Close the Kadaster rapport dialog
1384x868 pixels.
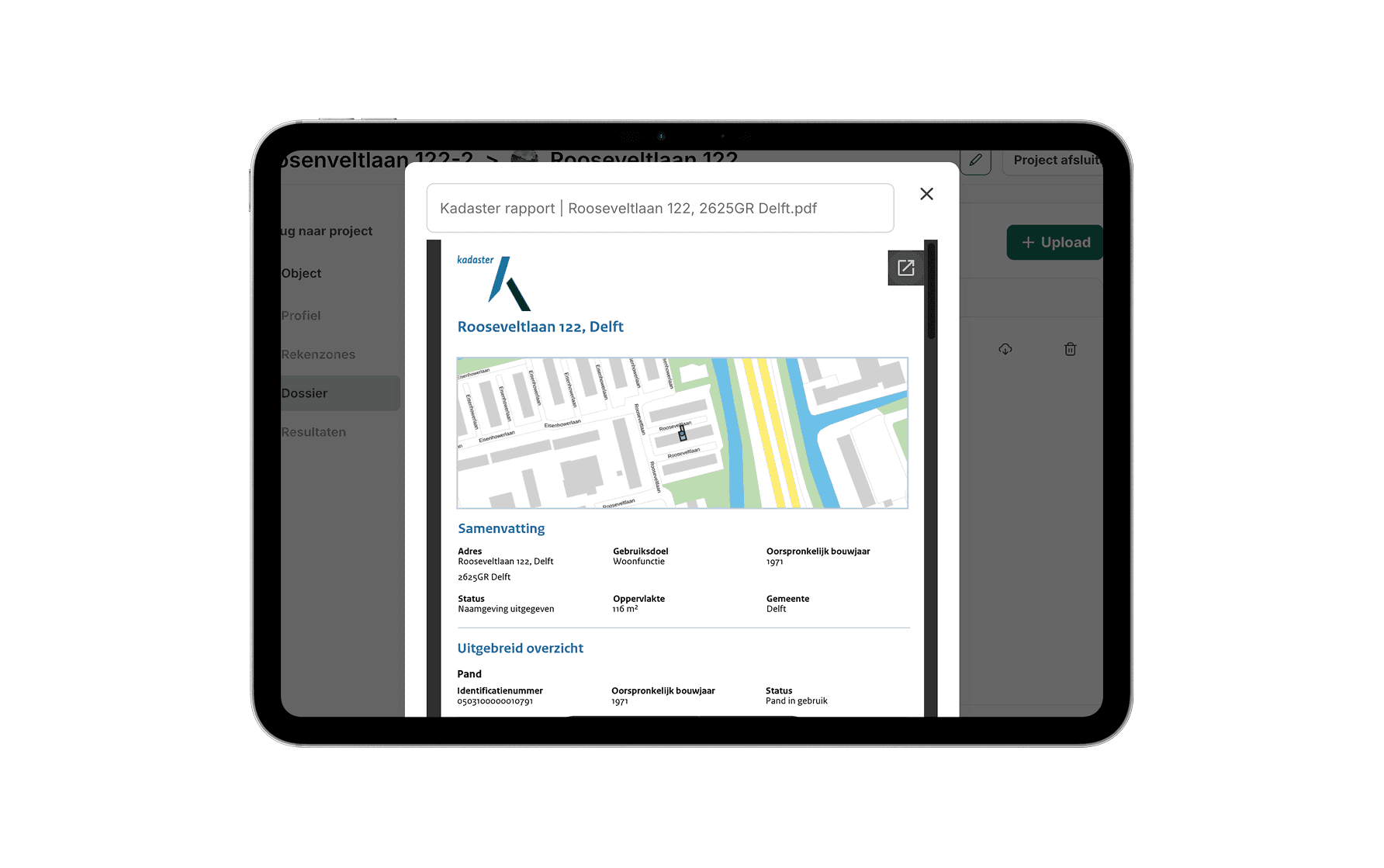[x=926, y=194]
